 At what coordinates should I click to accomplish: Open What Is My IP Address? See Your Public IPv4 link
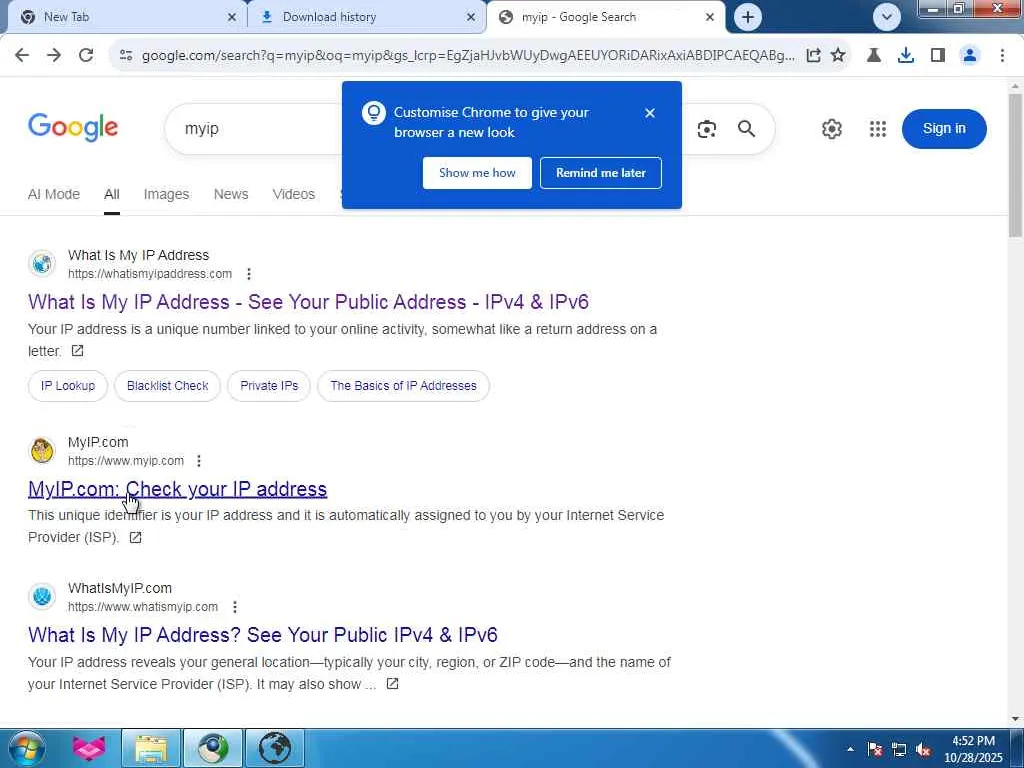[263, 635]
